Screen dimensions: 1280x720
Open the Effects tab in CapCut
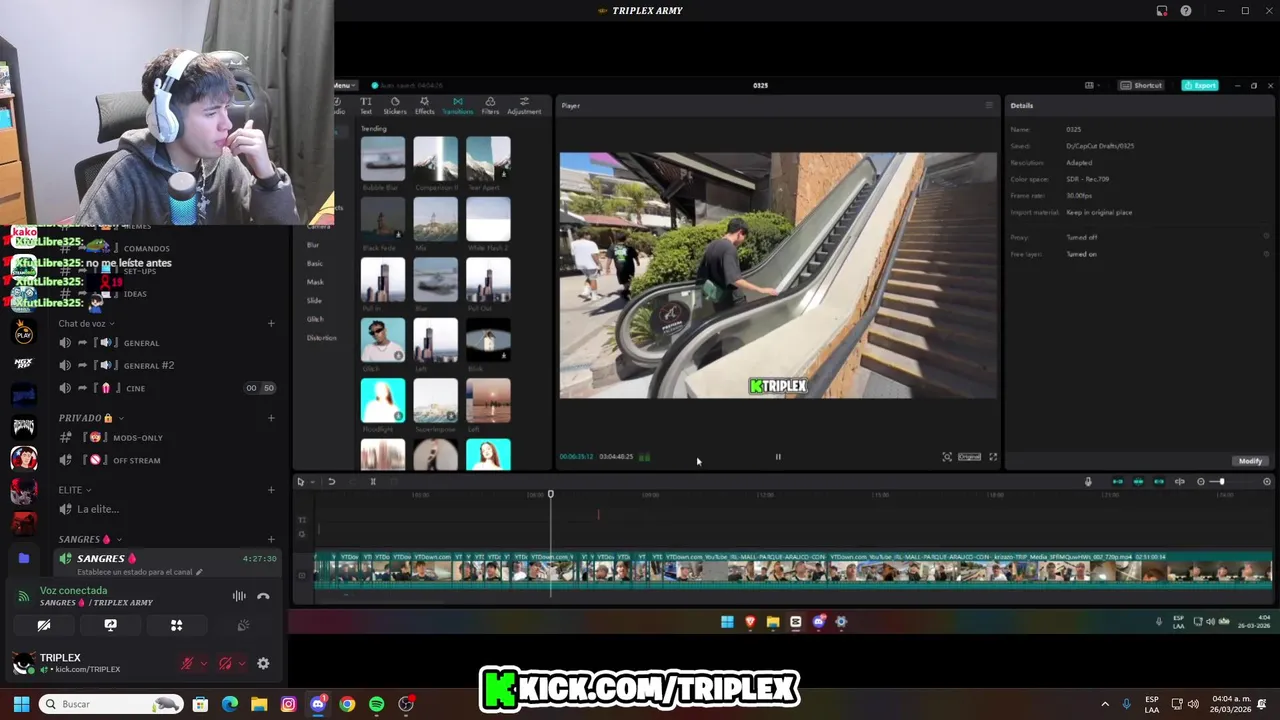point(425,106)
